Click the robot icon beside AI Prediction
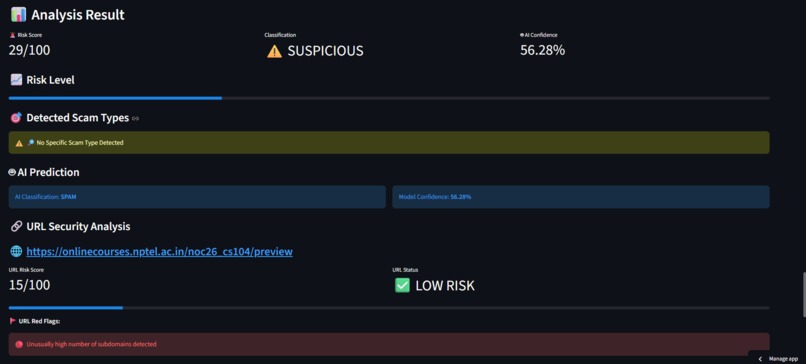The height and width of the screenshot is (364, 806). pyautogui.click(x=12, y=173)
